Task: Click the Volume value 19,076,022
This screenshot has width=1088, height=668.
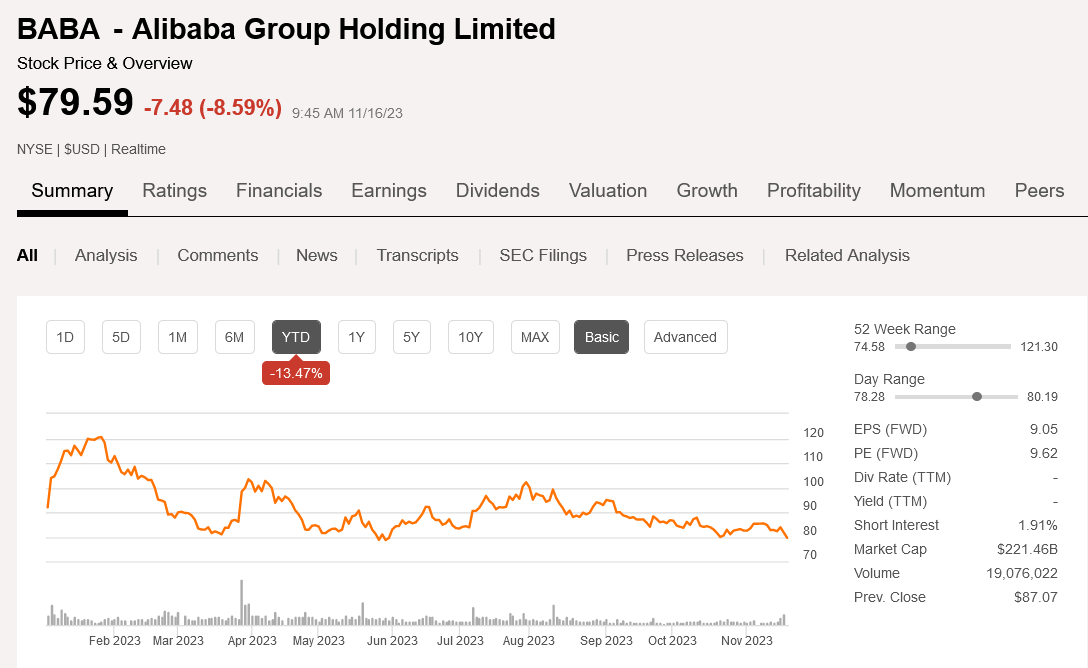Action: click(1022, 573)
